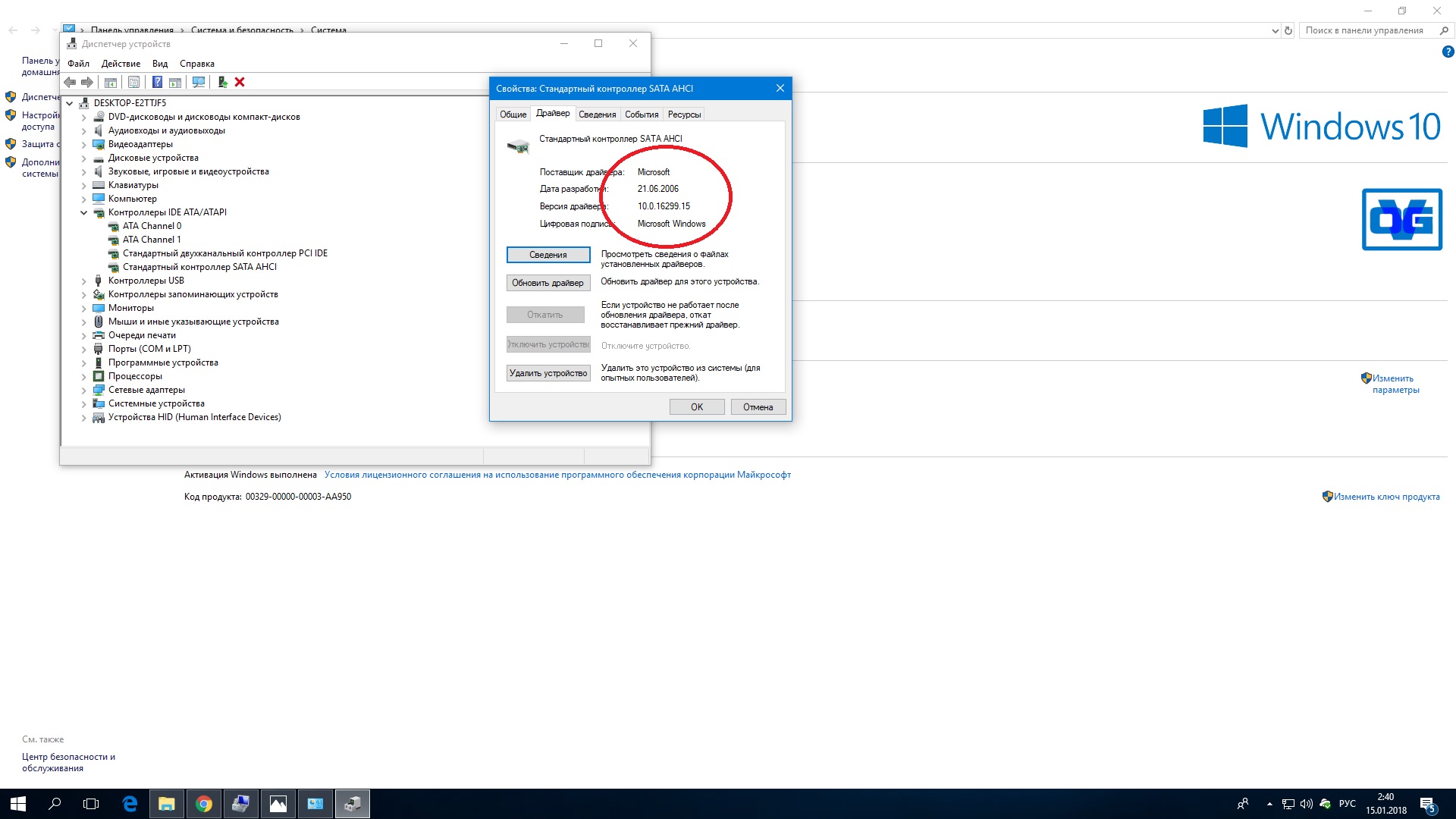Click the show/hide console tree icon
The width and height of the screenshot is (1456, 819).
[111, 82]
